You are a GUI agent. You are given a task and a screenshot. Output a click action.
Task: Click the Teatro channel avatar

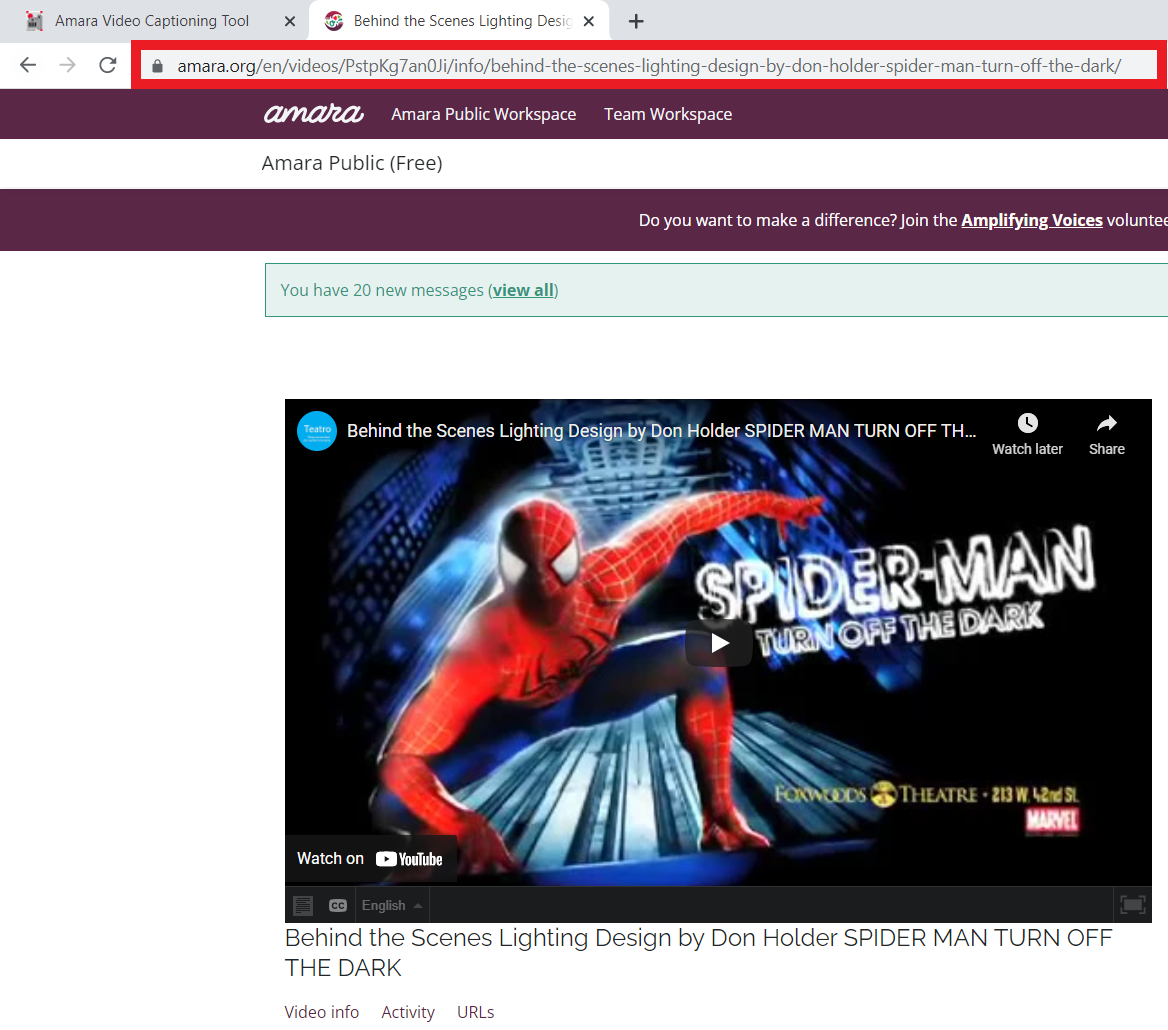pos(317,431)
